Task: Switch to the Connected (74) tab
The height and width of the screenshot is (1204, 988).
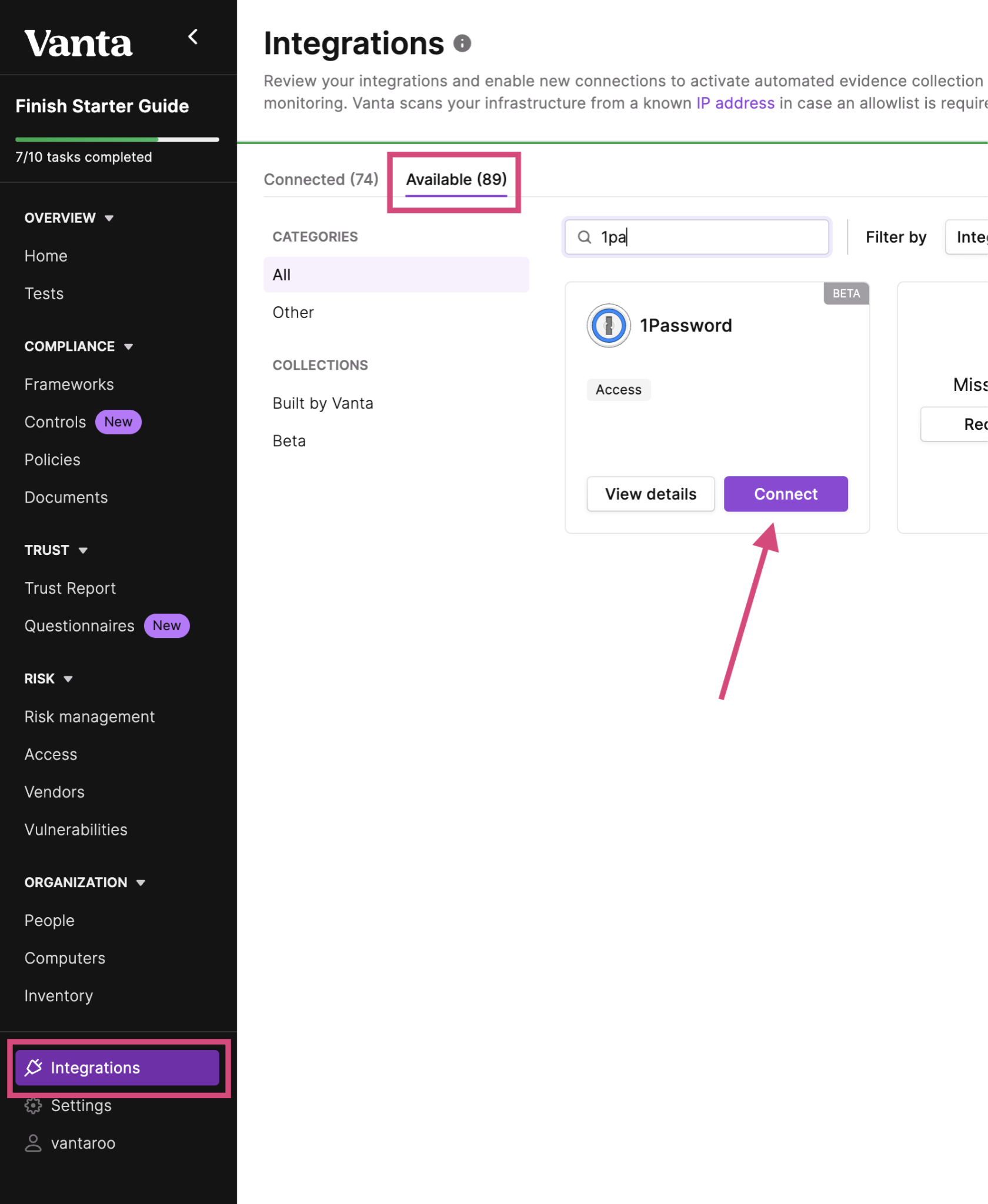Action: click(x=321, y=179)
